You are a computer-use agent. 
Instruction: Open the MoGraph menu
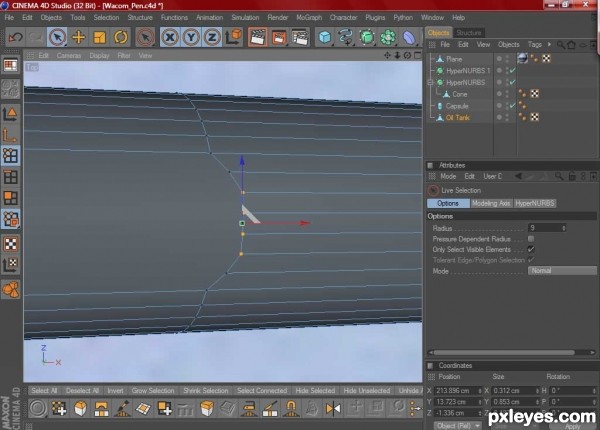click(x=309, y=18)
